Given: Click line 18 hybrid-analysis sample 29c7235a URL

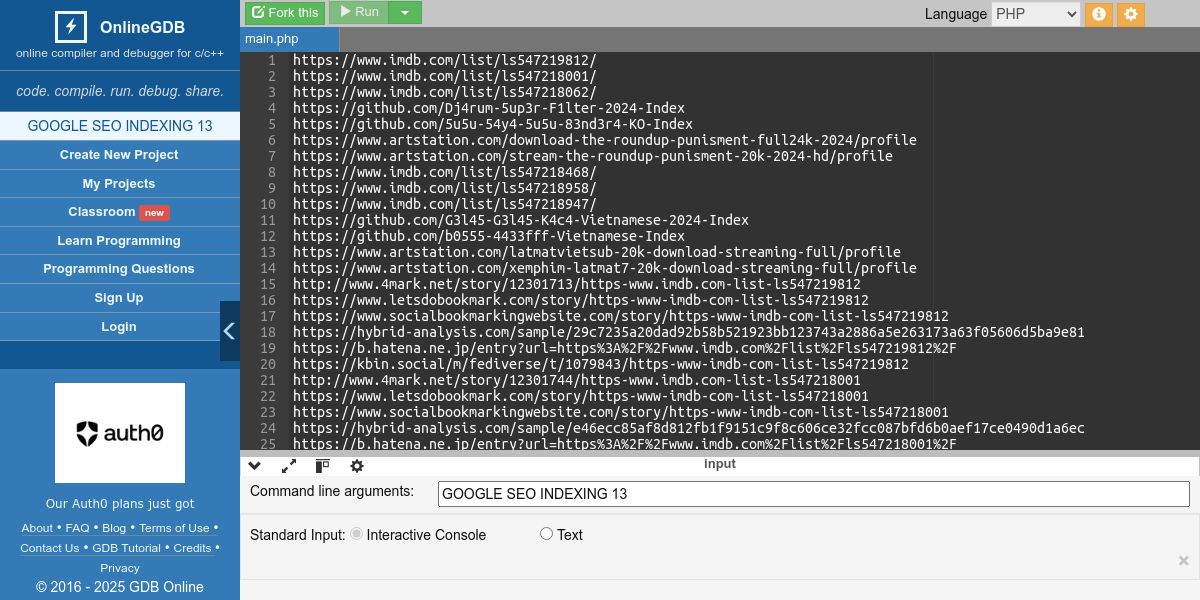Looking at the screenshot, I should click(x=689, y=332).
